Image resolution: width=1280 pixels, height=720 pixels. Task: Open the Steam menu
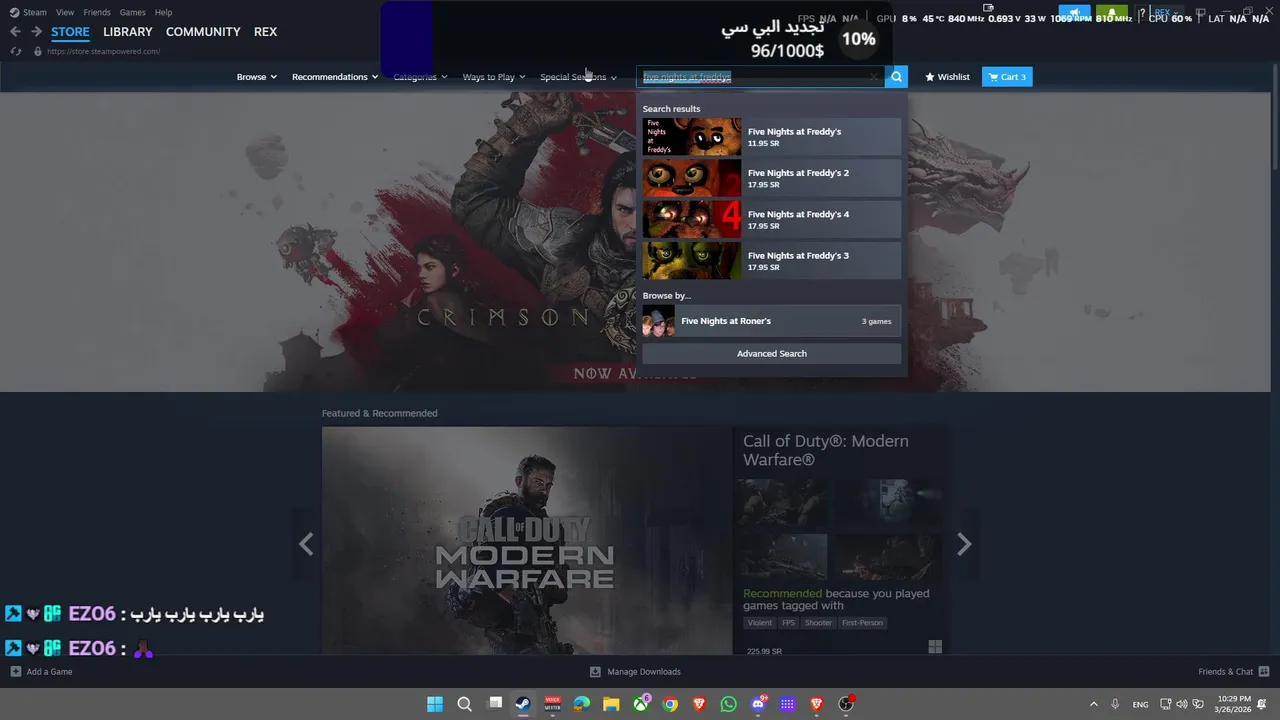click(35, 12)
